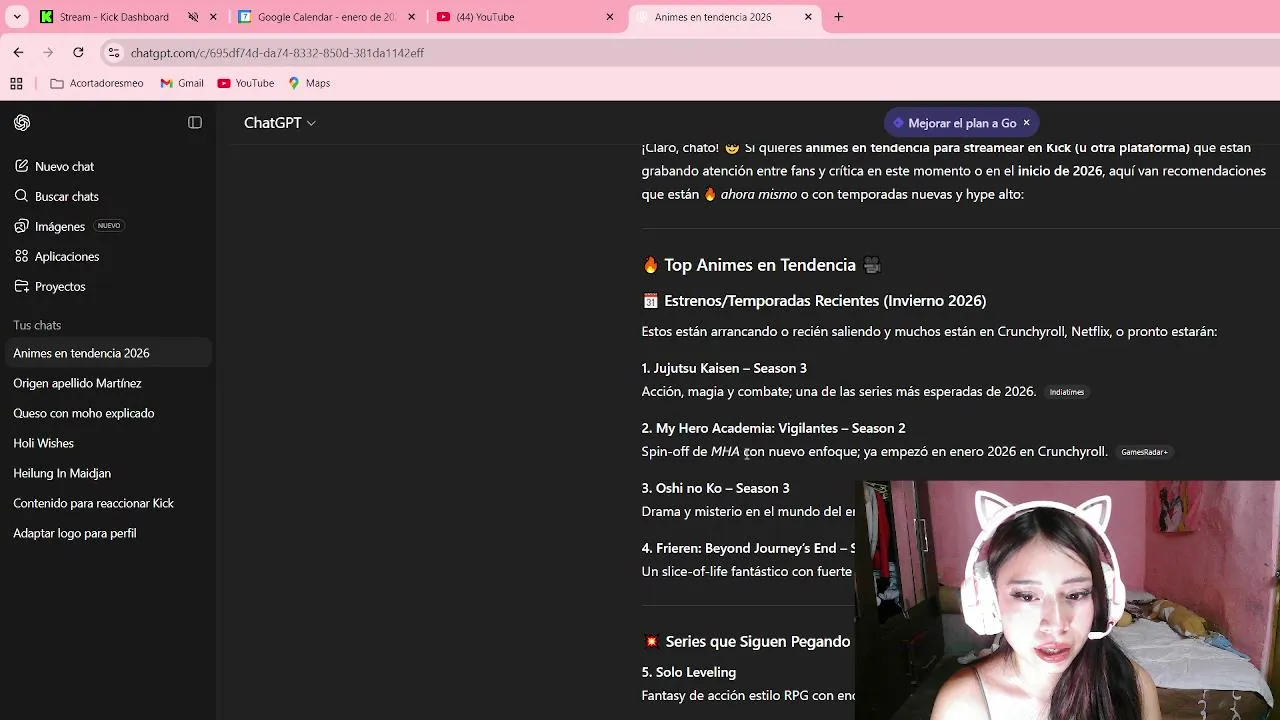This screenshot has height=720, width=1280.
Task: Open the ChatGPT logo home icon
Action: point(22,123)
